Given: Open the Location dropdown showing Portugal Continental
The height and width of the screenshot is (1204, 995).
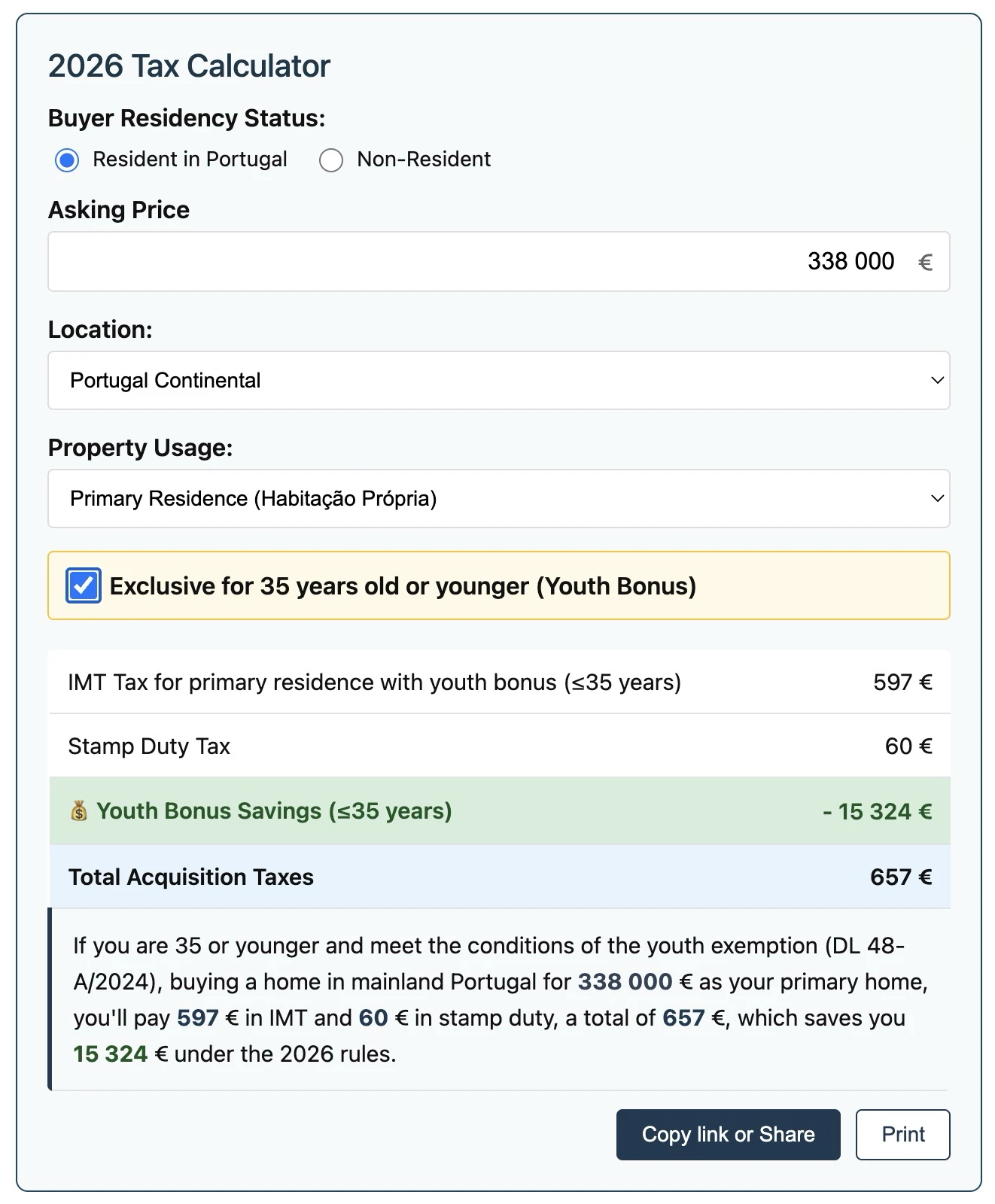Looking at the screenshot, I should (498, 381).
